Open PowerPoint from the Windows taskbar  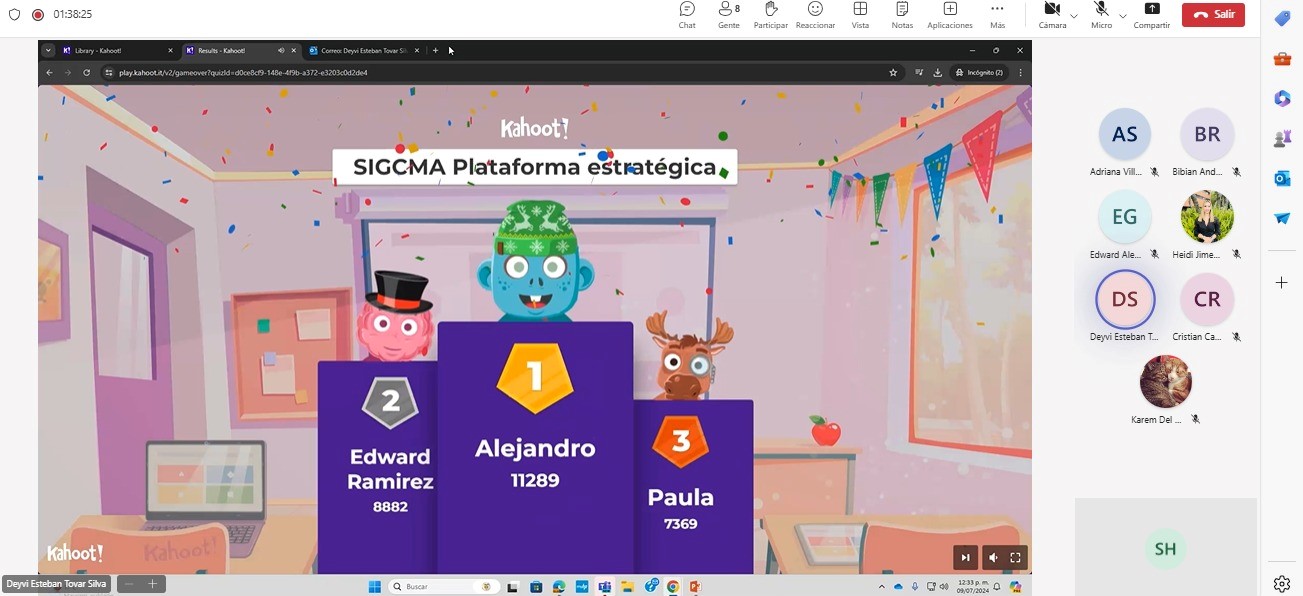(x=694, y=586)
